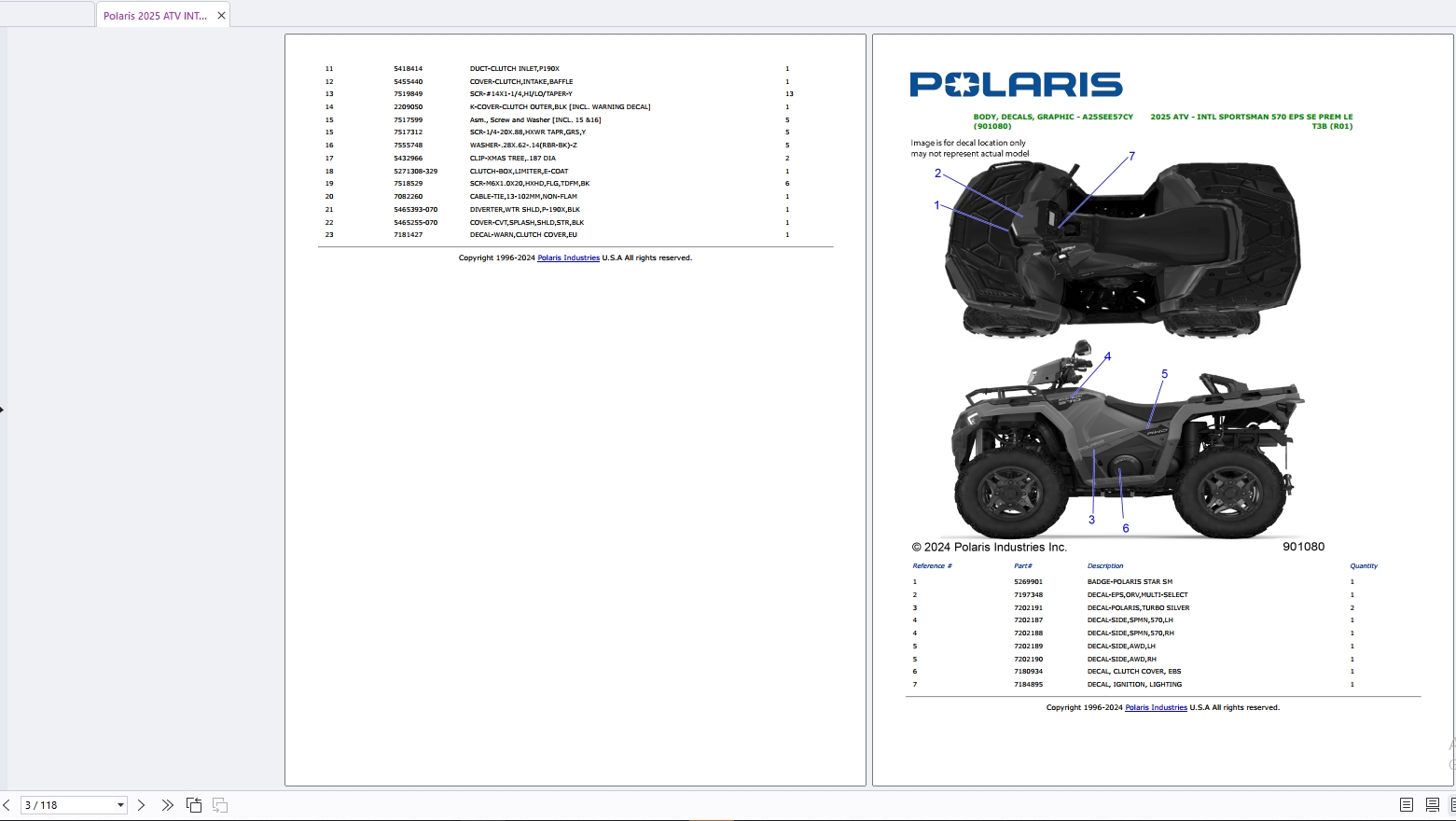Click the previous view icon

click(194, 805)
